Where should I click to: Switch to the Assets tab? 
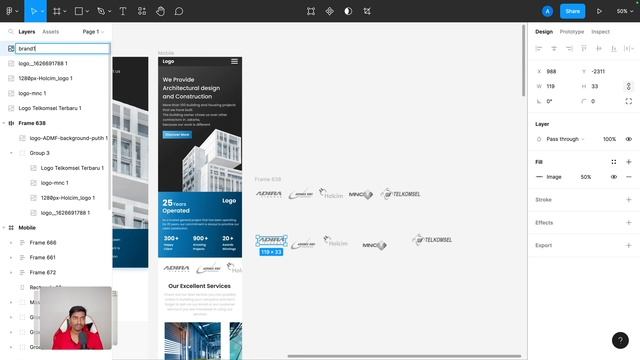point(51,31)
